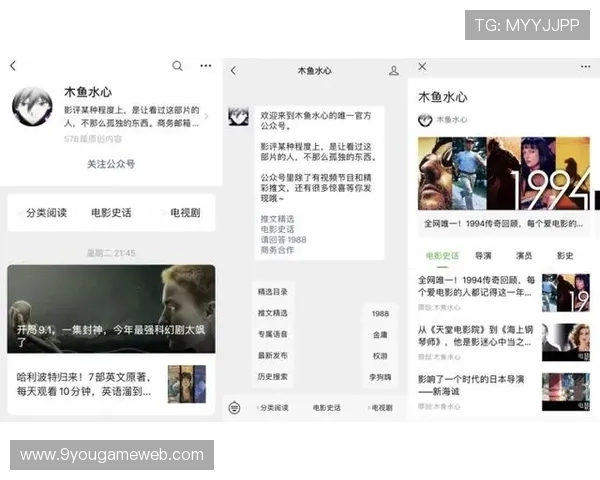The height and width of the screenshot is (480, 600).
Task: Open the three-dot menu on the article list page
Action: 585,67
